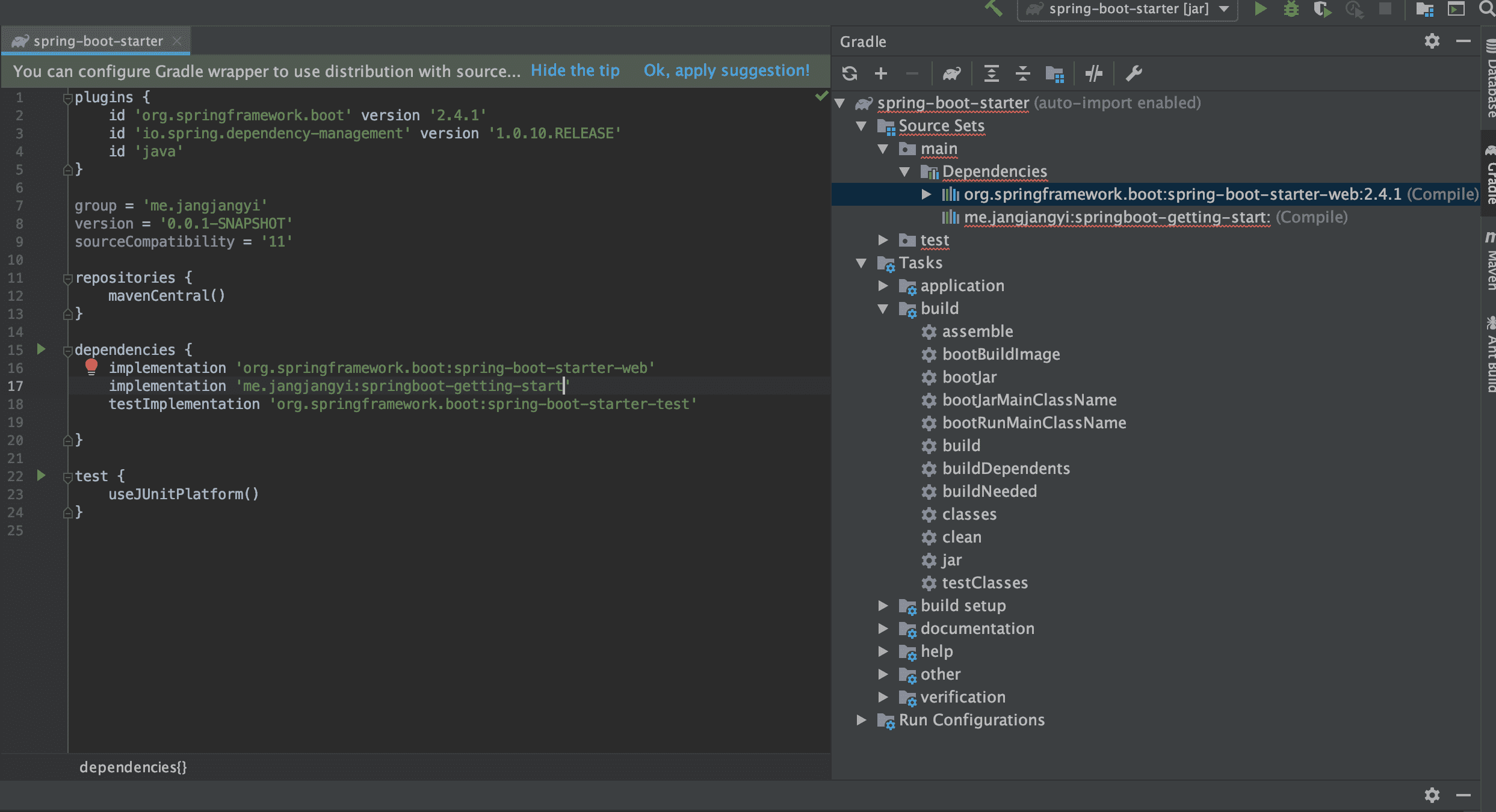
Task: Expand Run Configurations node
Action: pos(861,720)
